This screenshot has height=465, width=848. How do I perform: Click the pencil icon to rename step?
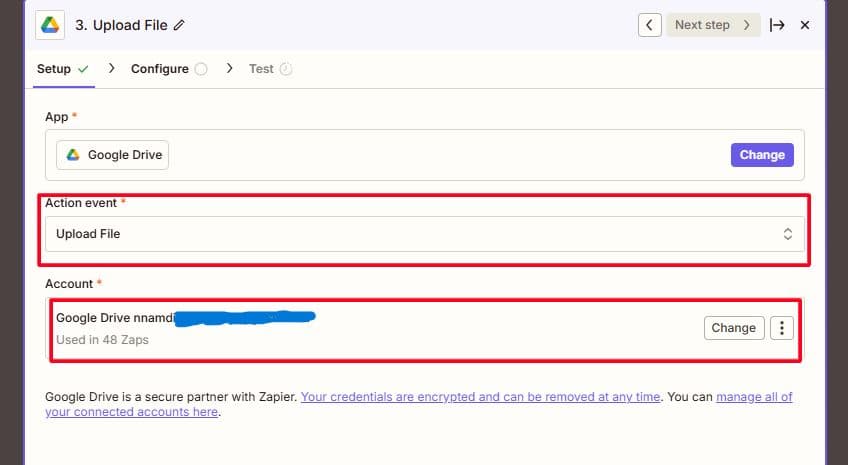pyautogui.click(x=179, y=25)
